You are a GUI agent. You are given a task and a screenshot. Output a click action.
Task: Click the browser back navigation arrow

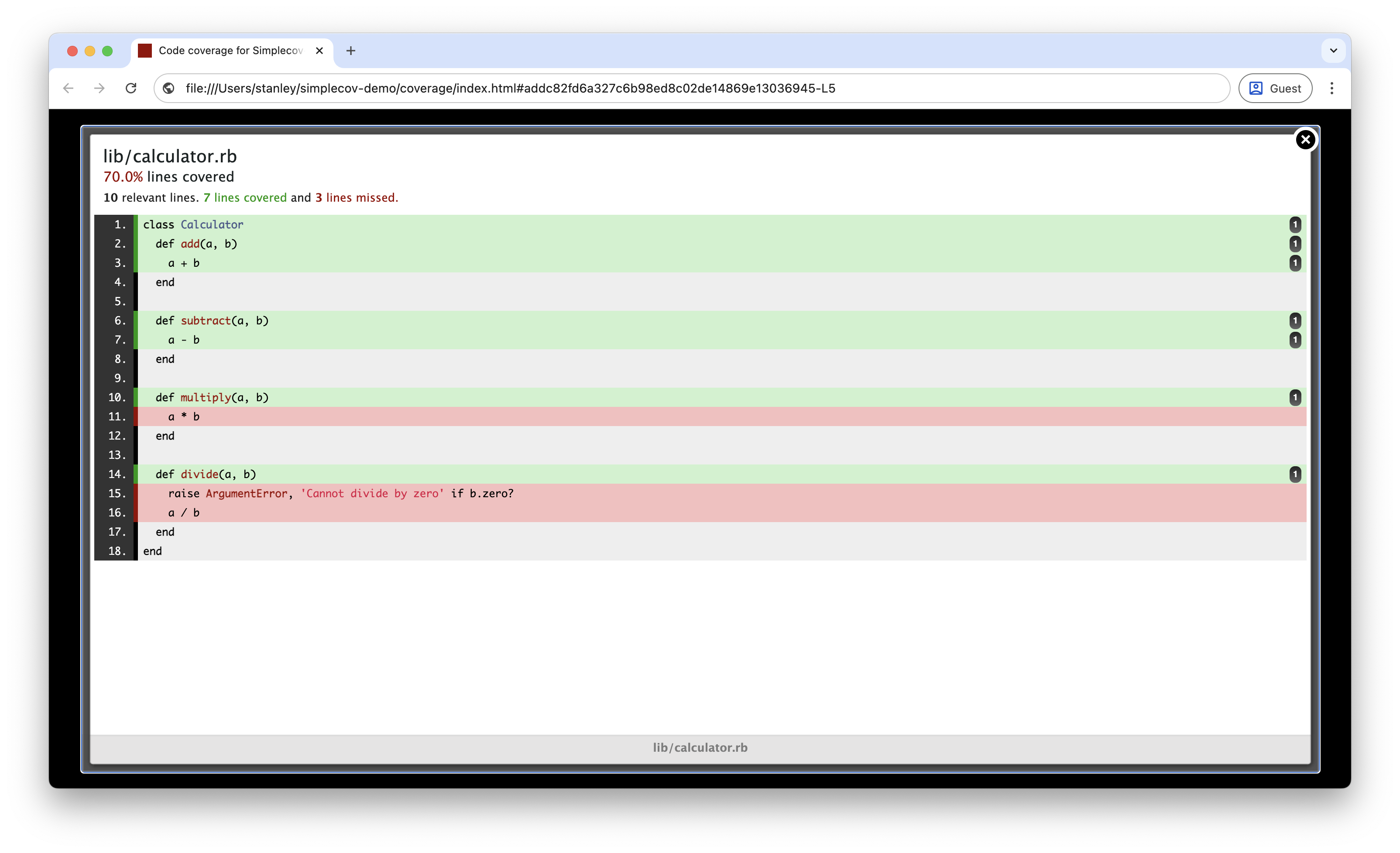click(x=68, y=88)
